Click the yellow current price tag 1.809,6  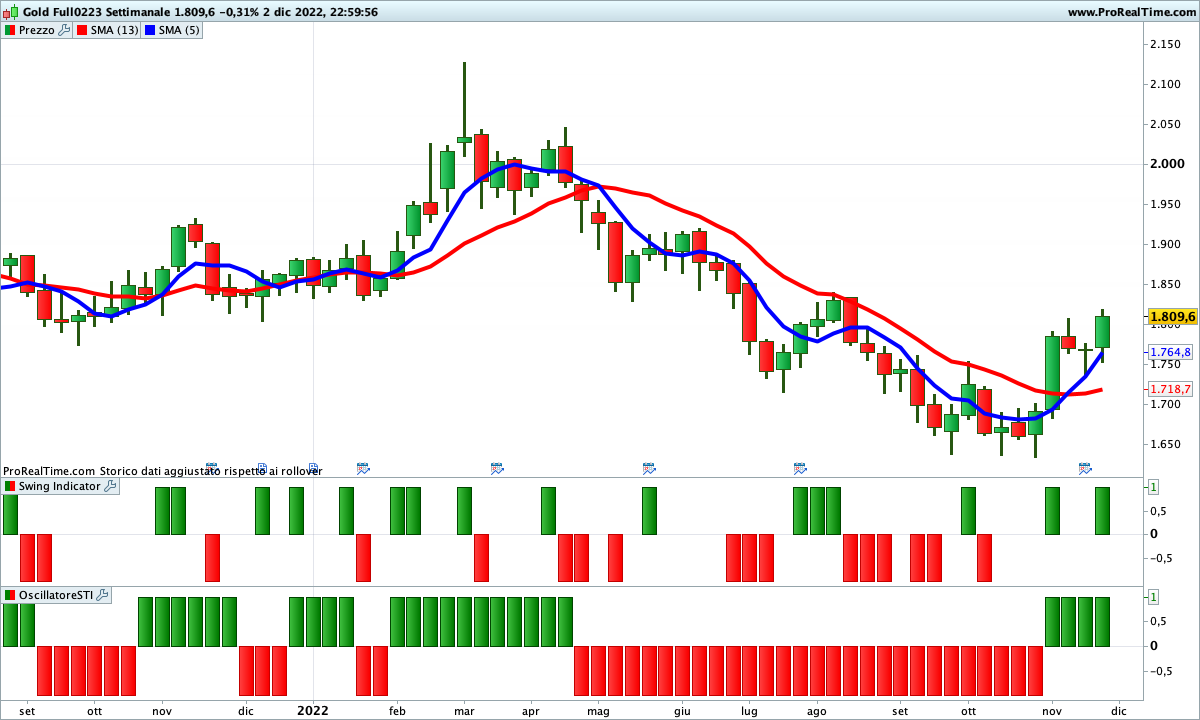click(1172, 316)
